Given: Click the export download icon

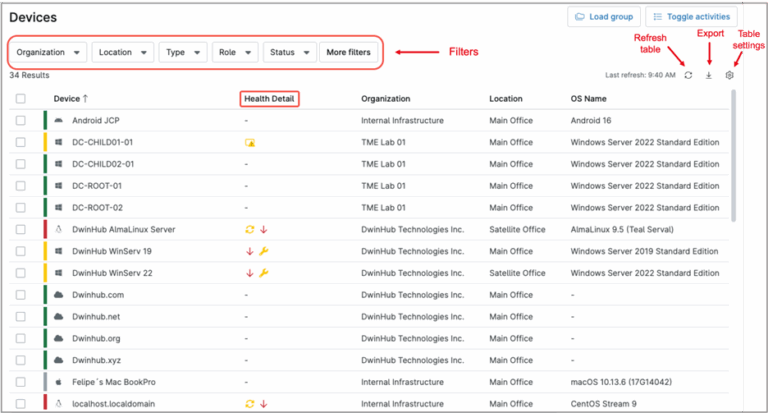Looking at the screenshot, I should point(709,75).
